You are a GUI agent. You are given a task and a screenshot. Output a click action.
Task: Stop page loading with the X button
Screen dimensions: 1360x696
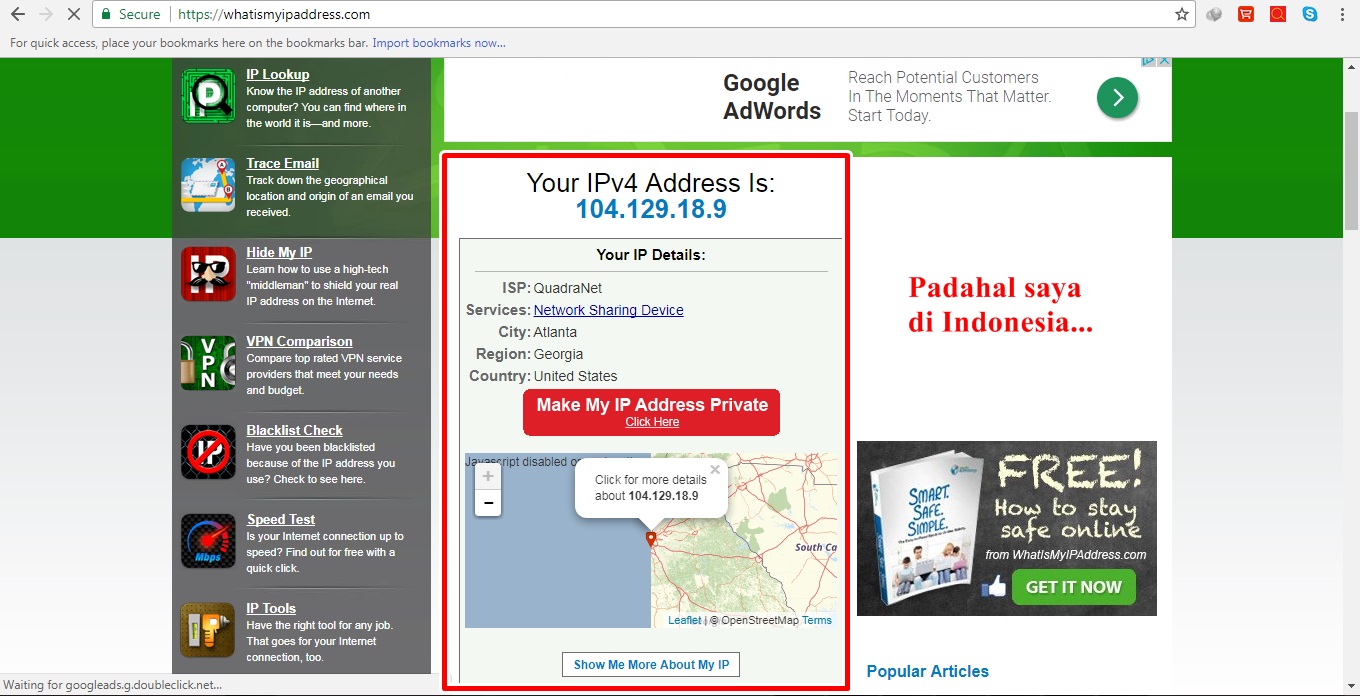(75, 15)
